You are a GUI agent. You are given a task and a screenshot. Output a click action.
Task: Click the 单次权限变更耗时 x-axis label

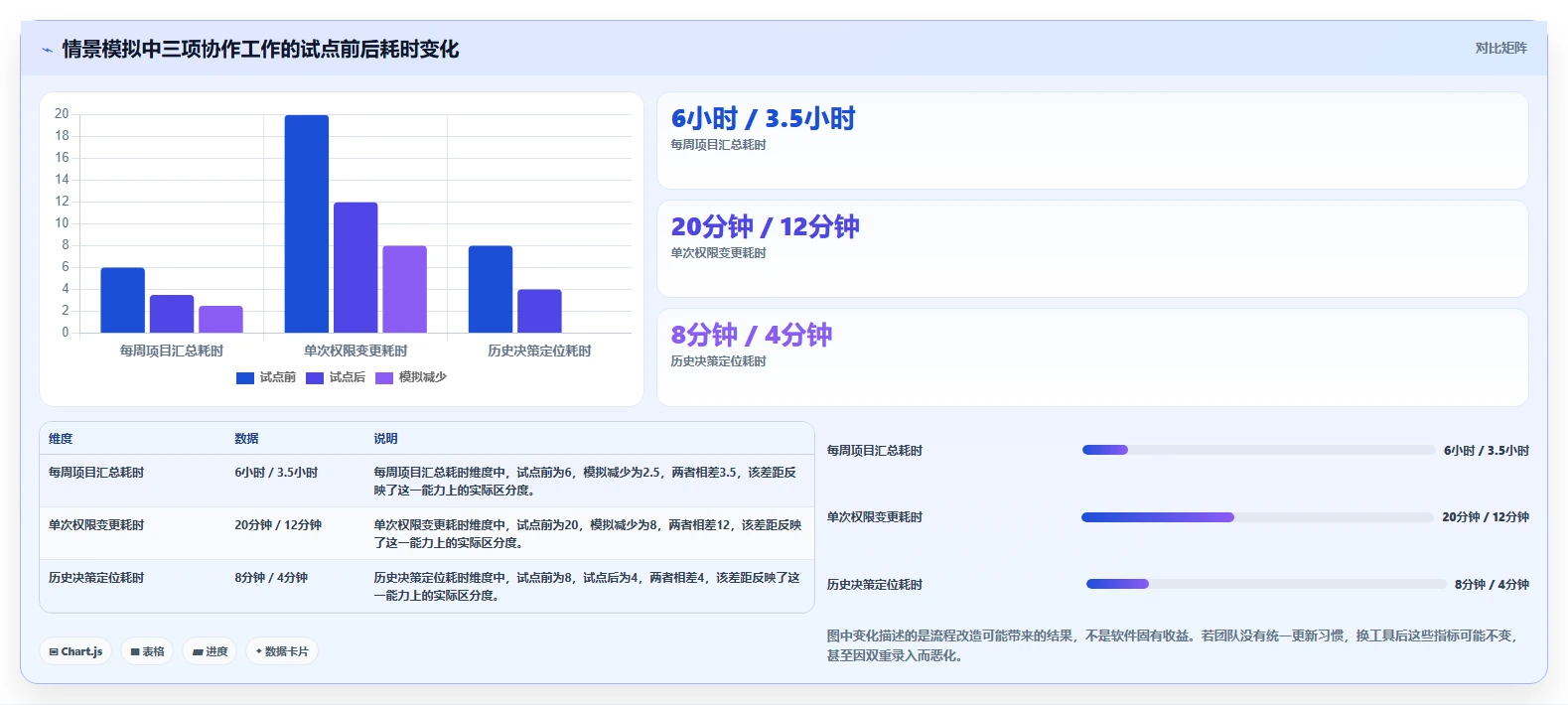point(356,351)
